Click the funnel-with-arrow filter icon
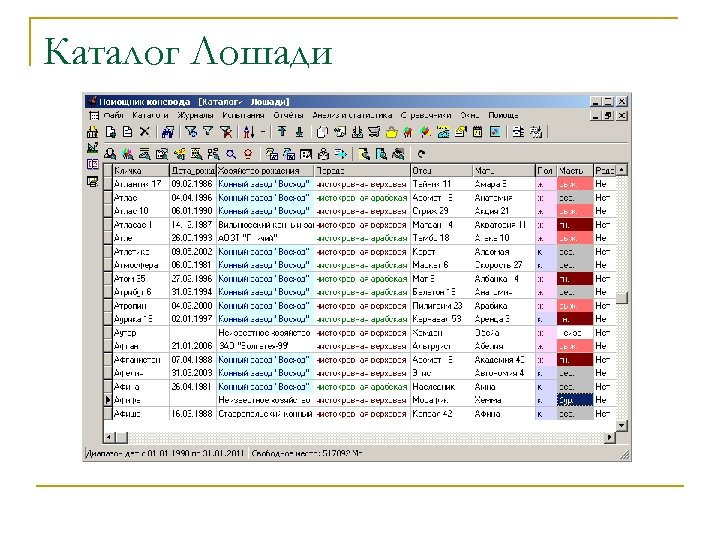 [191, 132]
